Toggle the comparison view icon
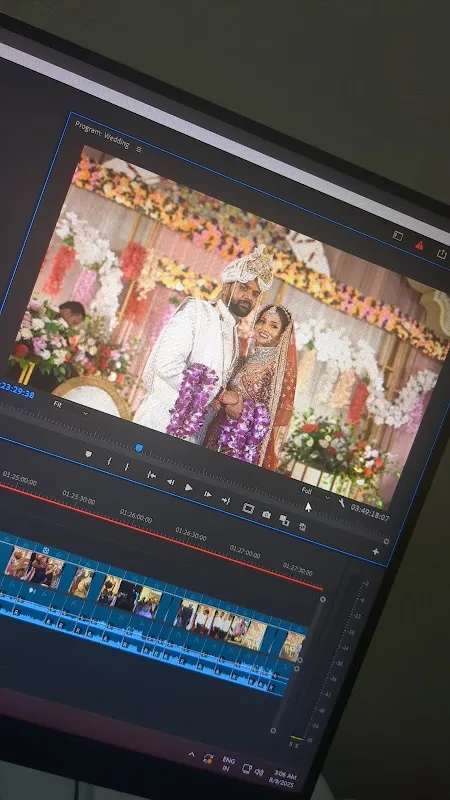This screenshot has height=800, width=450. point(284,520)
